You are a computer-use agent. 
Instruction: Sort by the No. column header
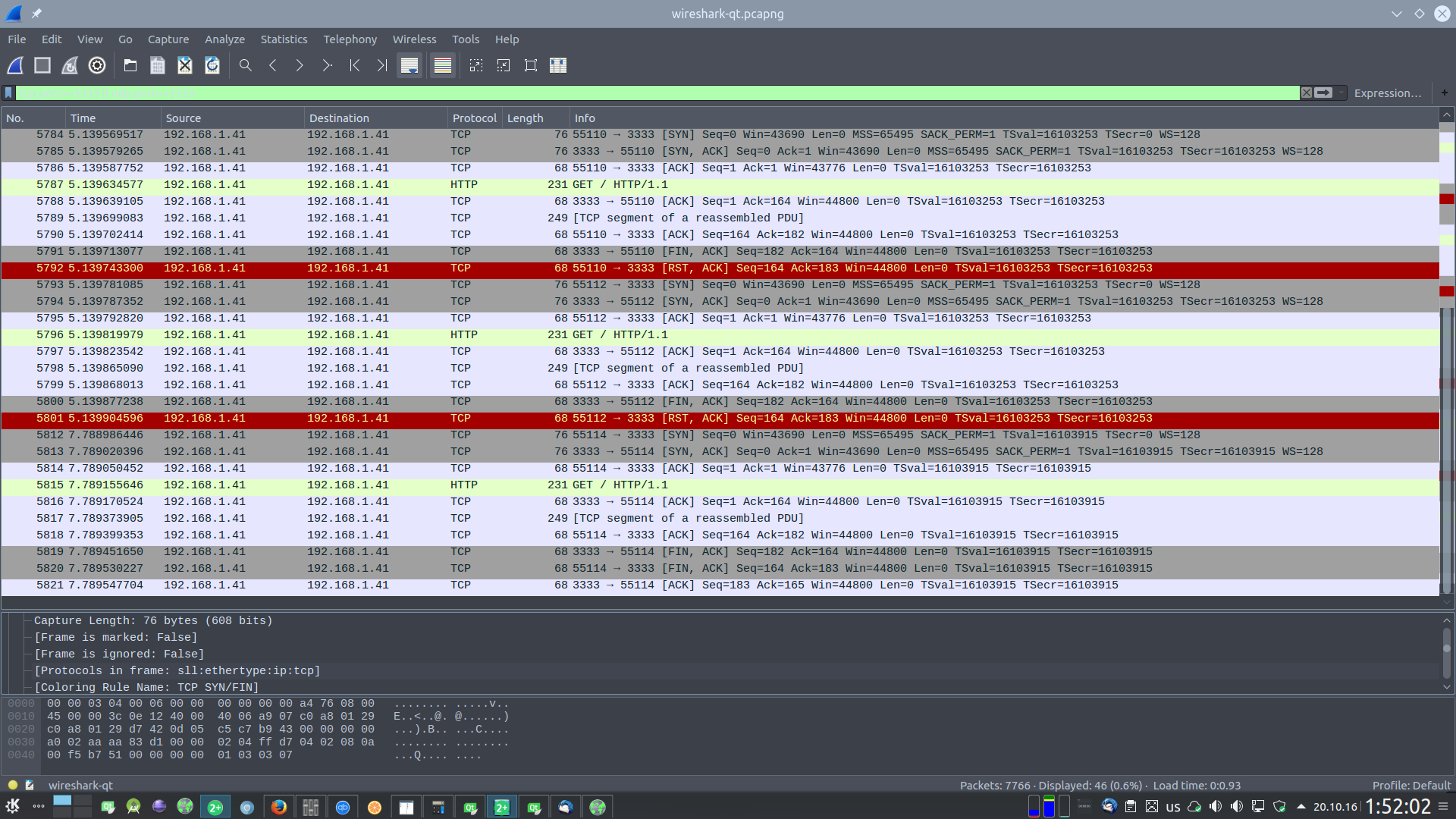coord(33,118)
